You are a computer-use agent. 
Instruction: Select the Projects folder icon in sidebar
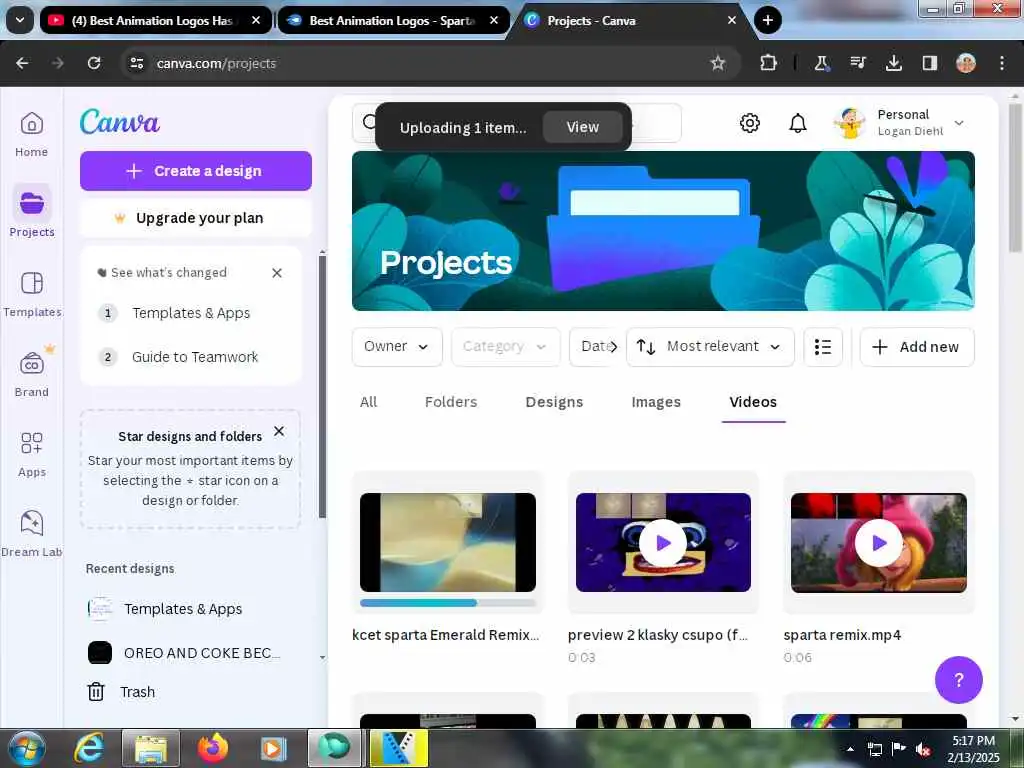pyautogui.click(x=31, y=203)
